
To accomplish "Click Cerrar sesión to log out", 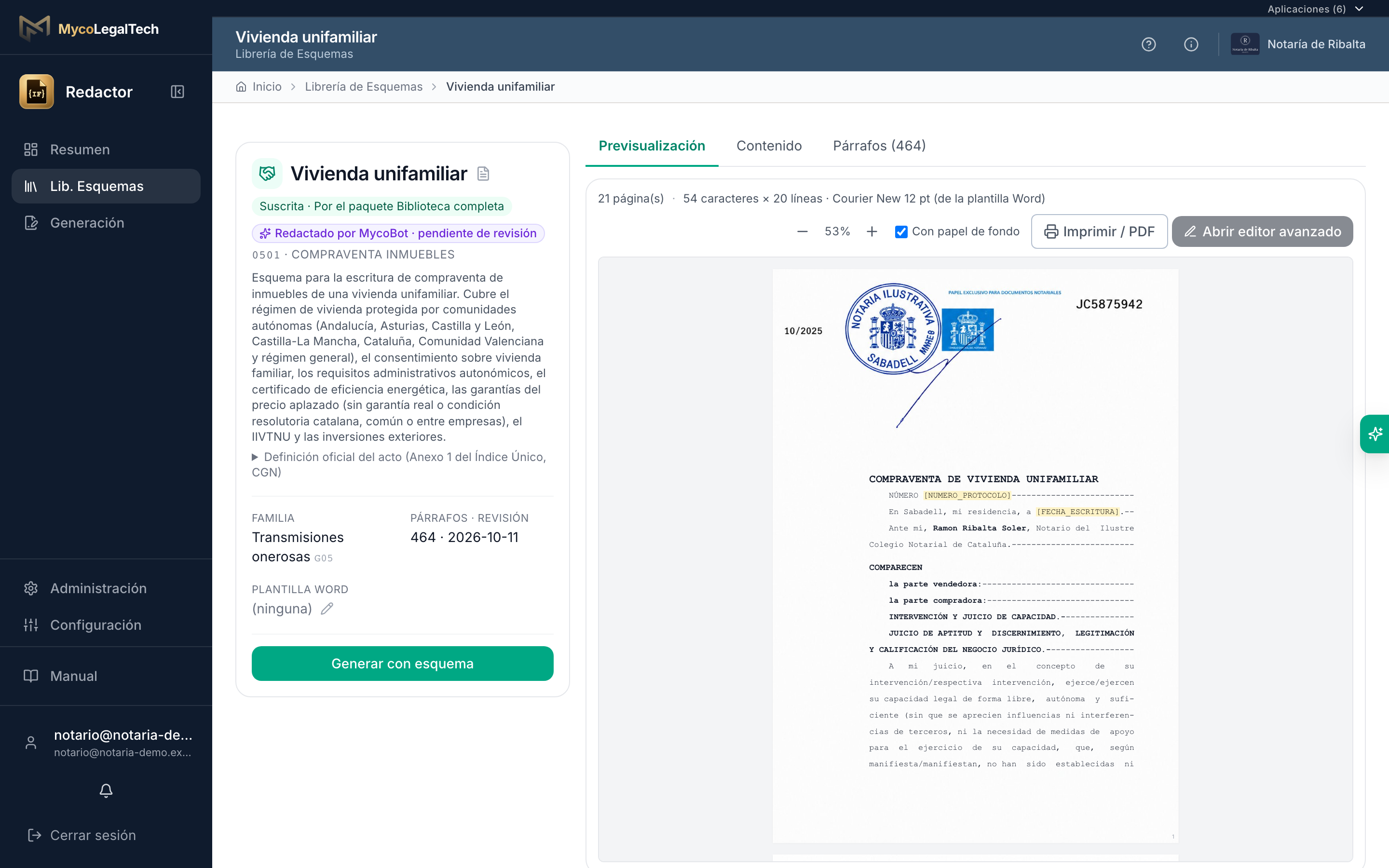I will point(82,835).
